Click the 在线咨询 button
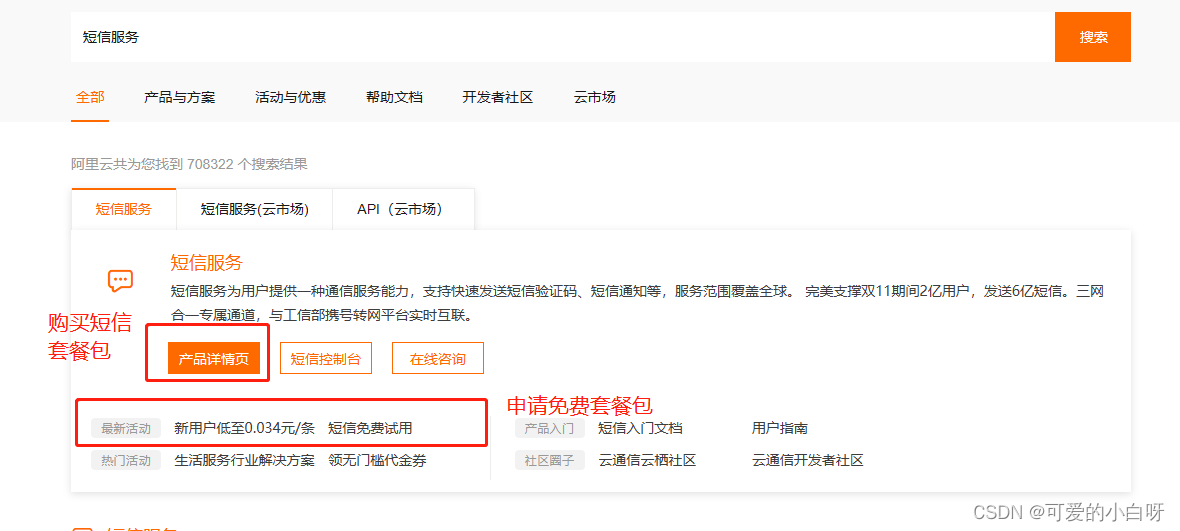This screenshot has height=531, width=1180. pyautogui.click(x=438, y=359)
